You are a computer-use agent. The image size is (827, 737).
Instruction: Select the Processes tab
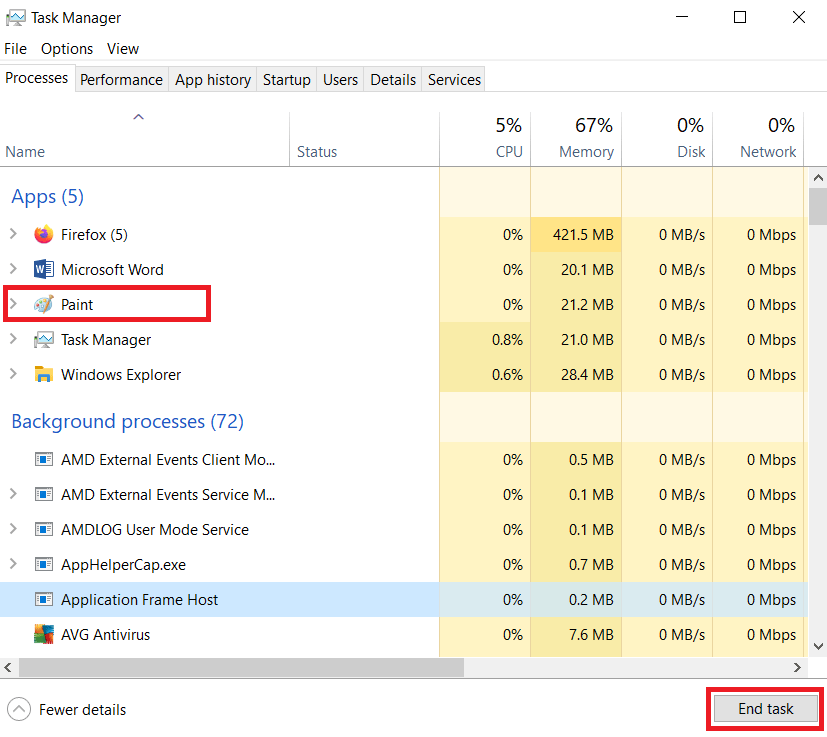[x=37, y=78]
